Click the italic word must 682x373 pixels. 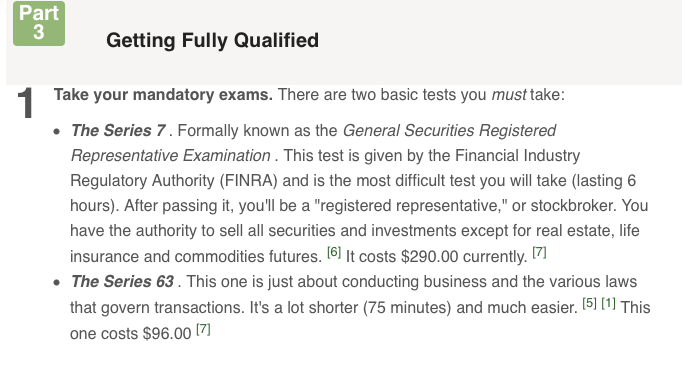click(509, 95)
